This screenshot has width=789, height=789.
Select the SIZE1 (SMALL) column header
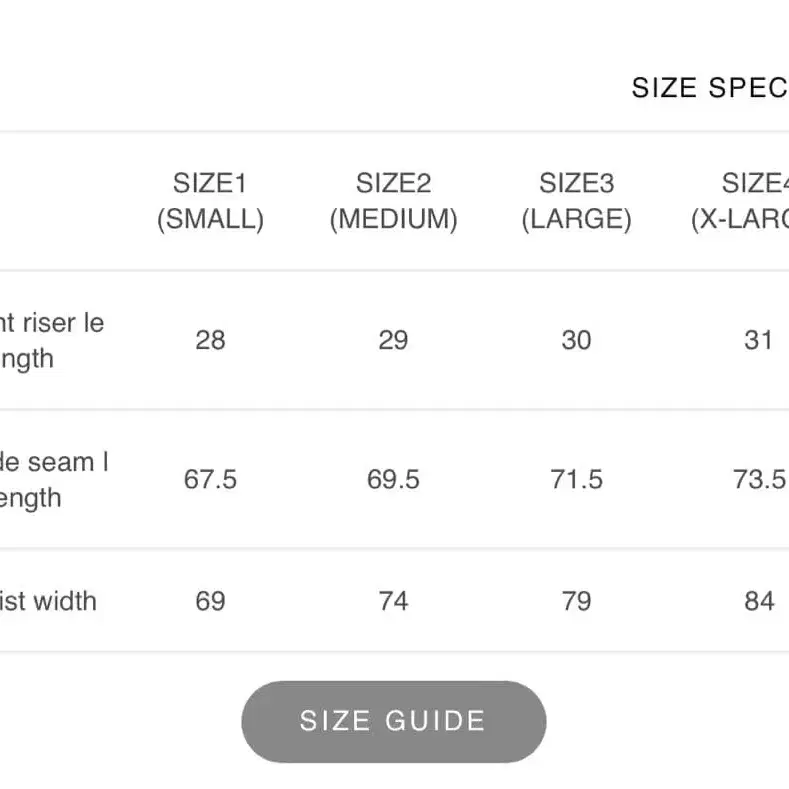(210, 201)
